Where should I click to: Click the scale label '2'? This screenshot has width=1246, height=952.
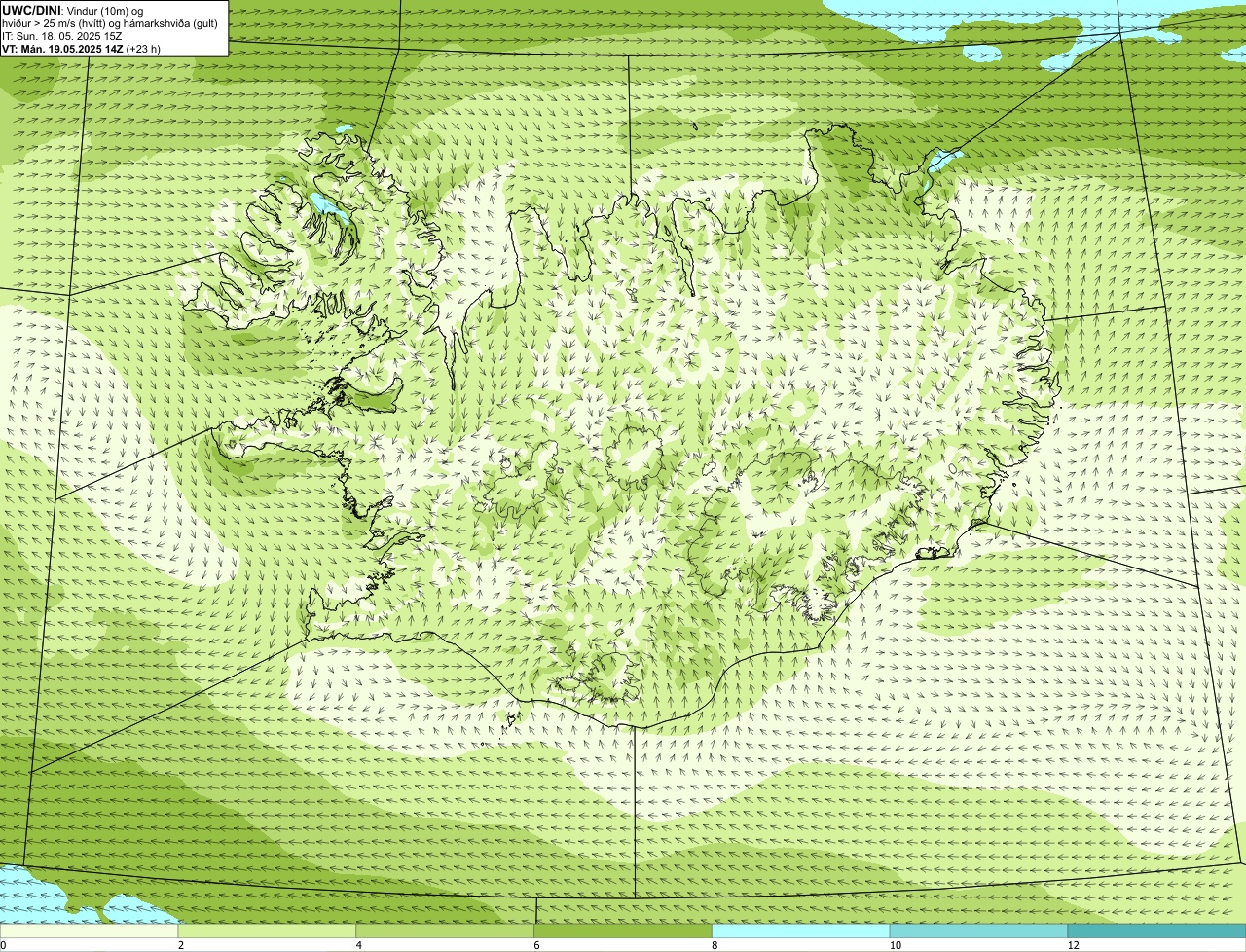pyautogui.click(x=181, y=945)
